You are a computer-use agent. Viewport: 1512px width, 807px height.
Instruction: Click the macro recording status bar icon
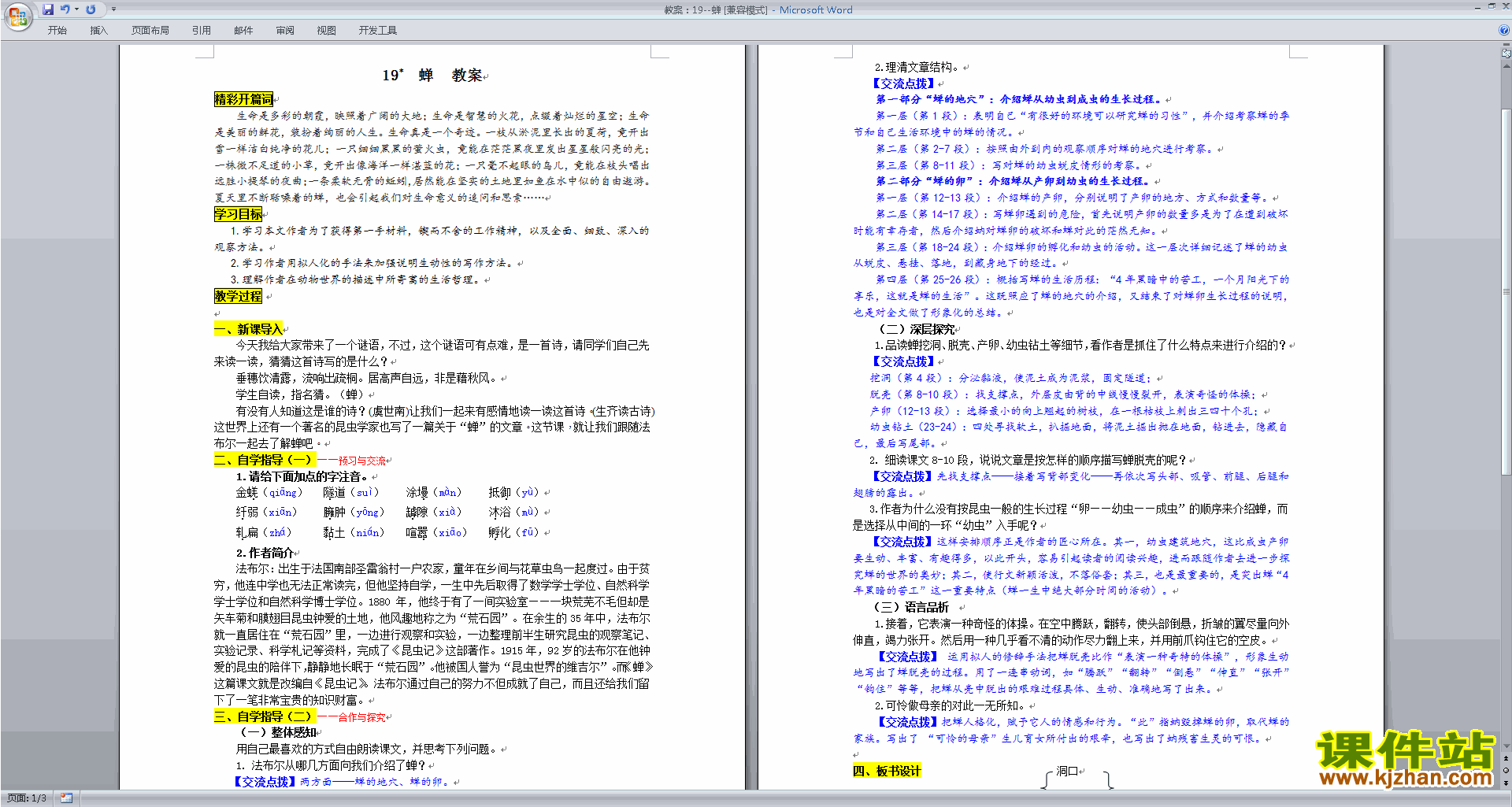tap(66, 798)
